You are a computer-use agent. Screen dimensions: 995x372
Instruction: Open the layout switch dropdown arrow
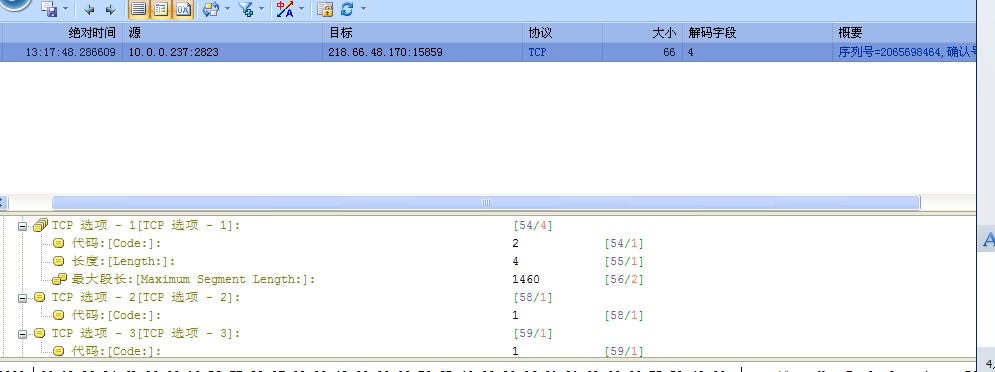pos(228,10)
